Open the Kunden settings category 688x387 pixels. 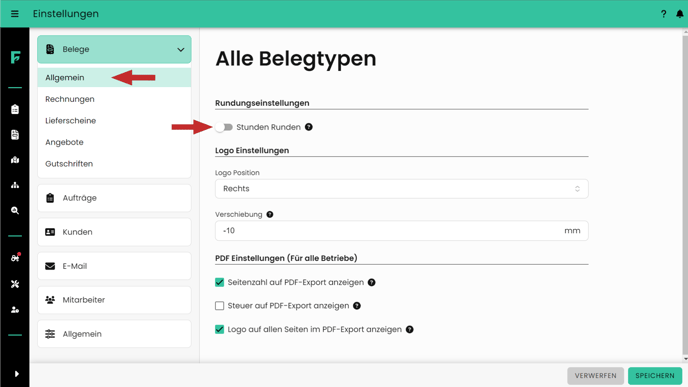coord(114,232)
